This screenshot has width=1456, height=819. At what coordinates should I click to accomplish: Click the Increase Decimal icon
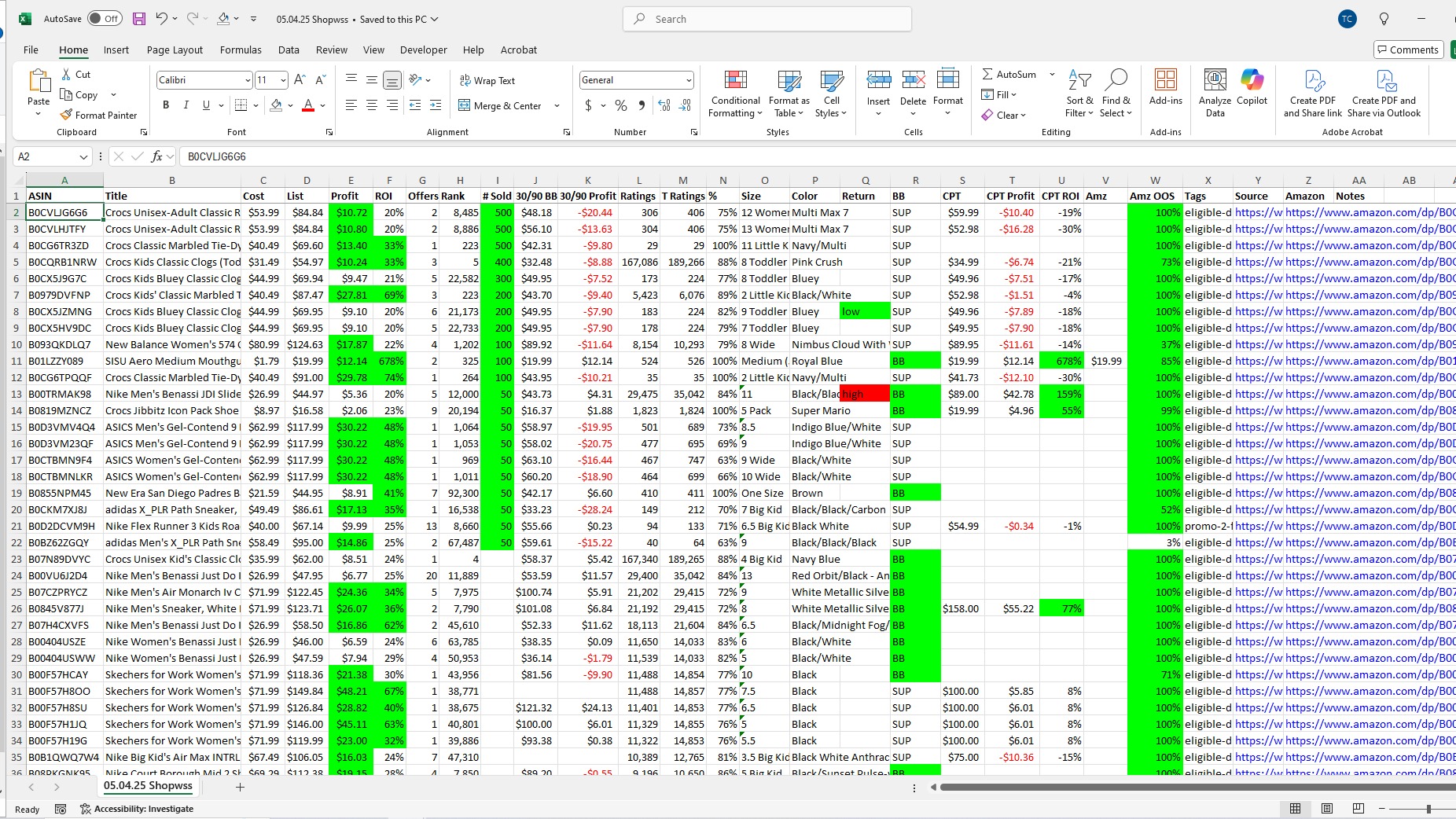coord(664,105)
